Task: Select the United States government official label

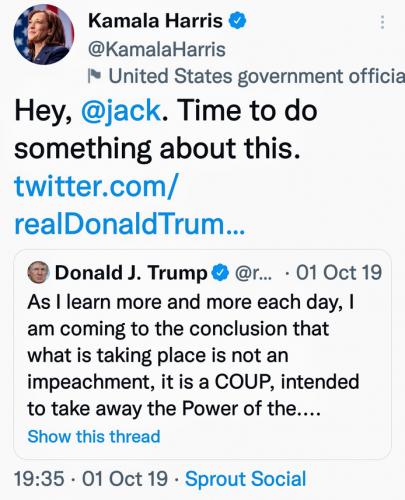Action: point(256,76)
